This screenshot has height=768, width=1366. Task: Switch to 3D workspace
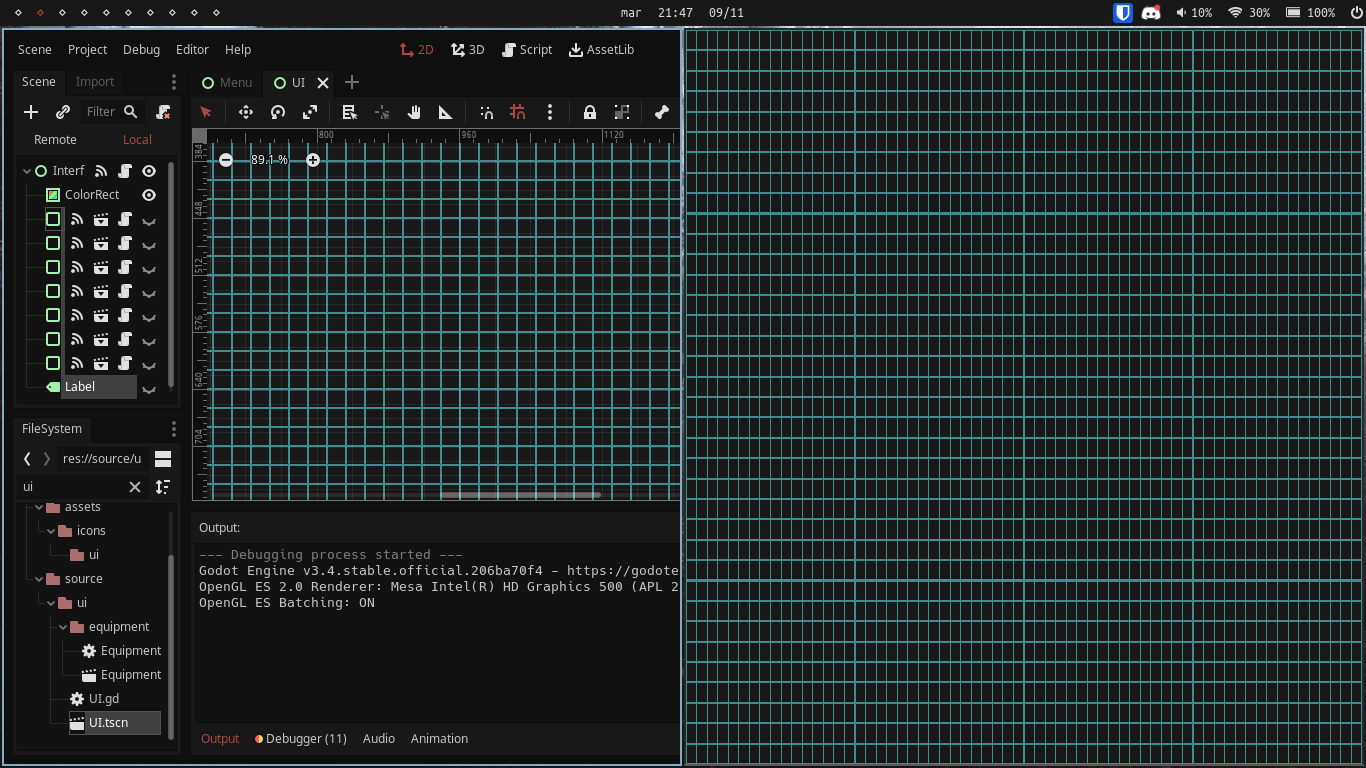coord(467,50)
